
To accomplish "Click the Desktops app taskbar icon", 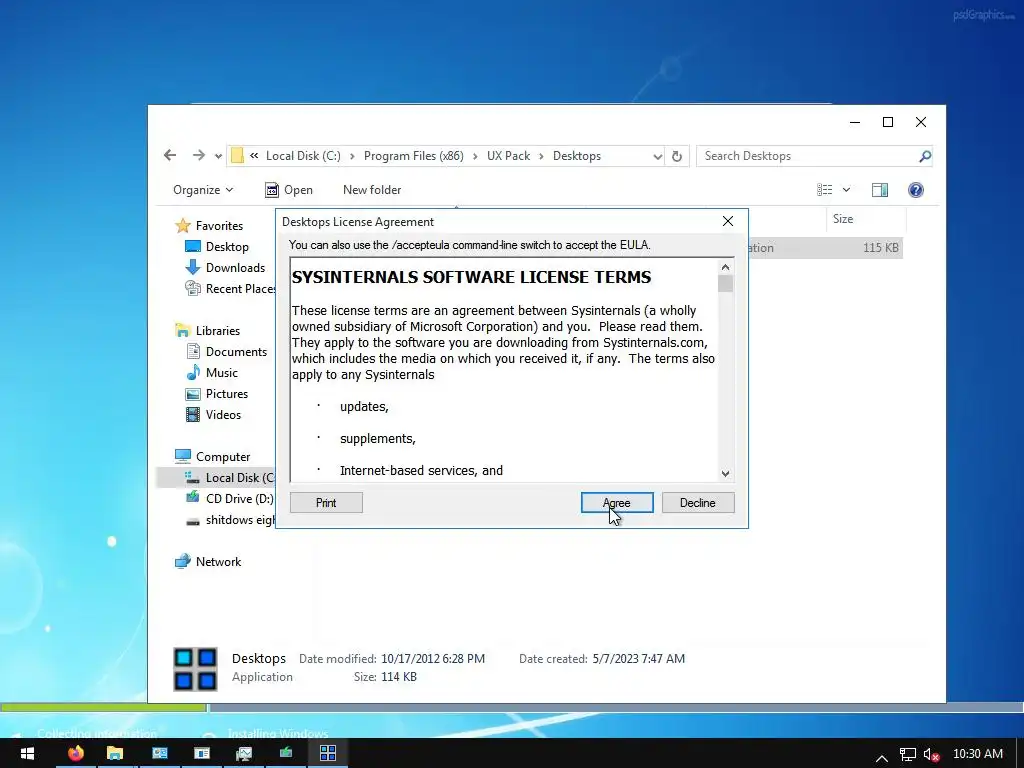I will (x=328, y=753).
